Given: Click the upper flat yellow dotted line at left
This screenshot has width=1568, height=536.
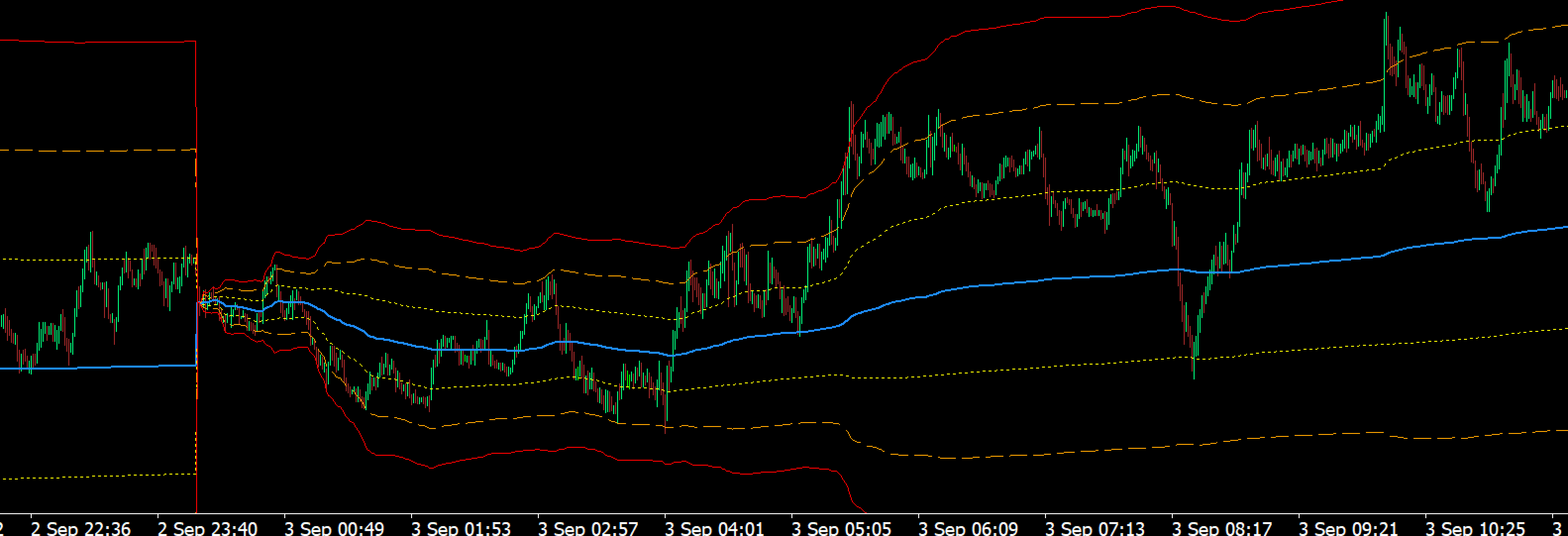Looking at the screenshot, I should (98, 260).
